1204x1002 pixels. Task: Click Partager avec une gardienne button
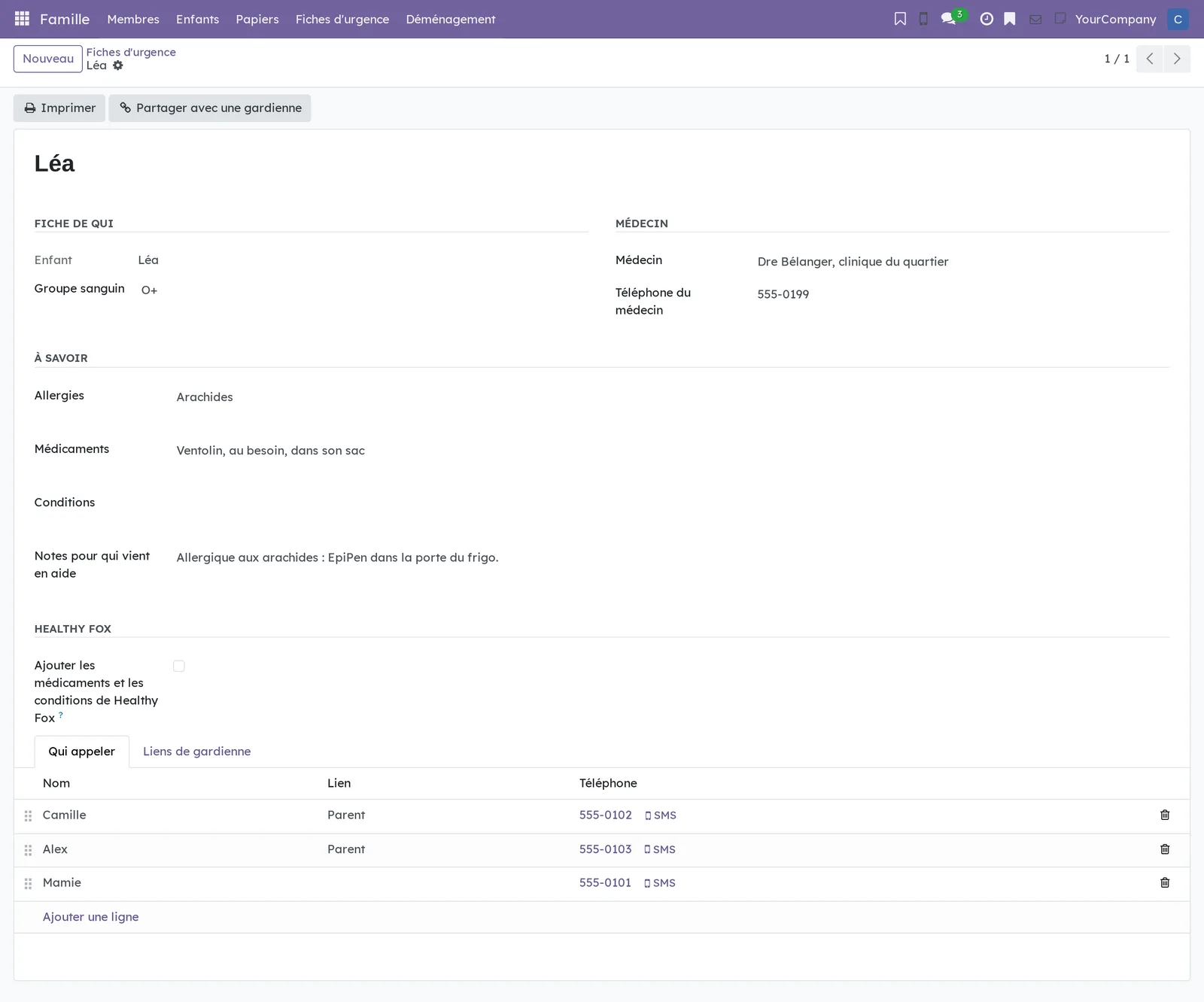coord(210,108)
